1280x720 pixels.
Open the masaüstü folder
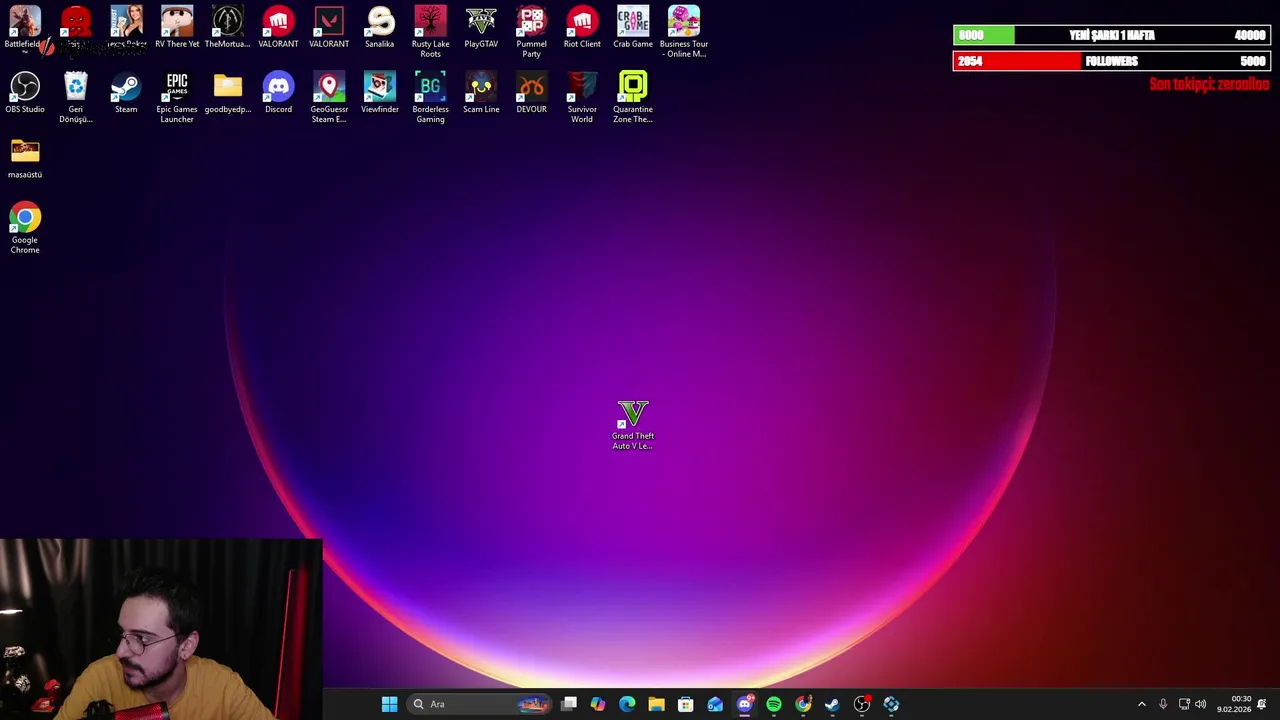click(x=25, y=158)
